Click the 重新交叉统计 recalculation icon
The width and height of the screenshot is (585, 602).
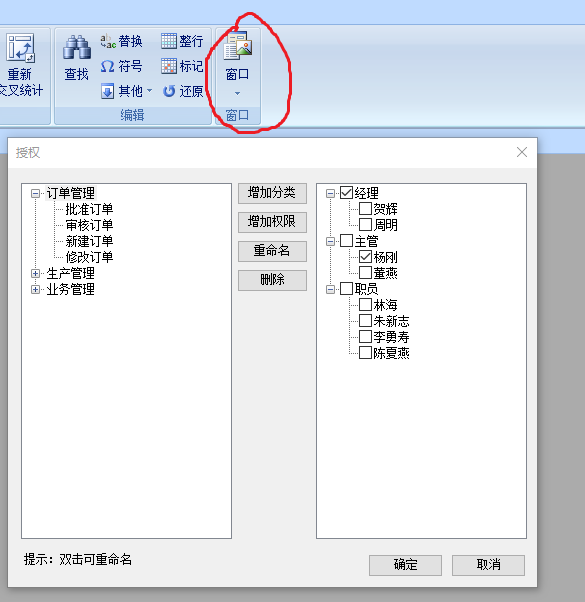[20, 48]
